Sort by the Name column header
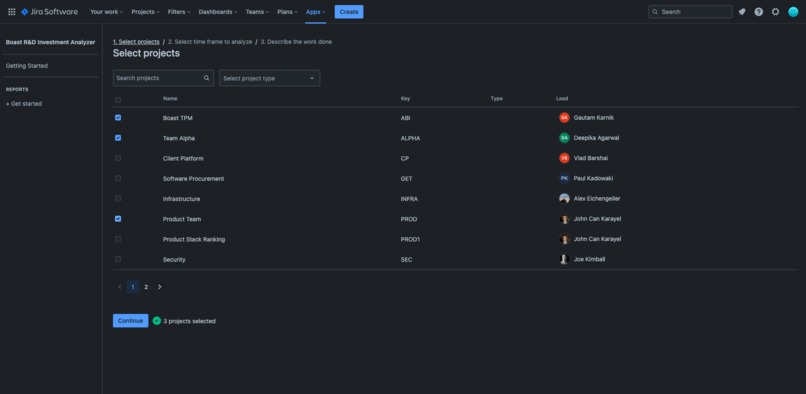 pos(170,98)
